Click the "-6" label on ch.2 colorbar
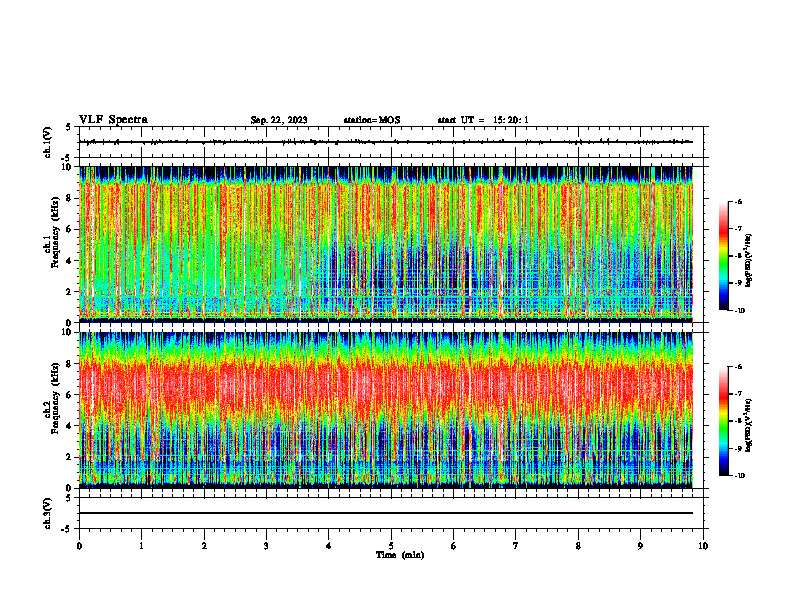 738,367
